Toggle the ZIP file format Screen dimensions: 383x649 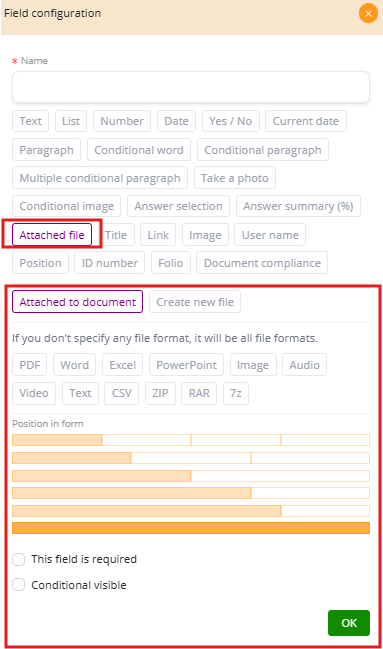pos(160,393)
